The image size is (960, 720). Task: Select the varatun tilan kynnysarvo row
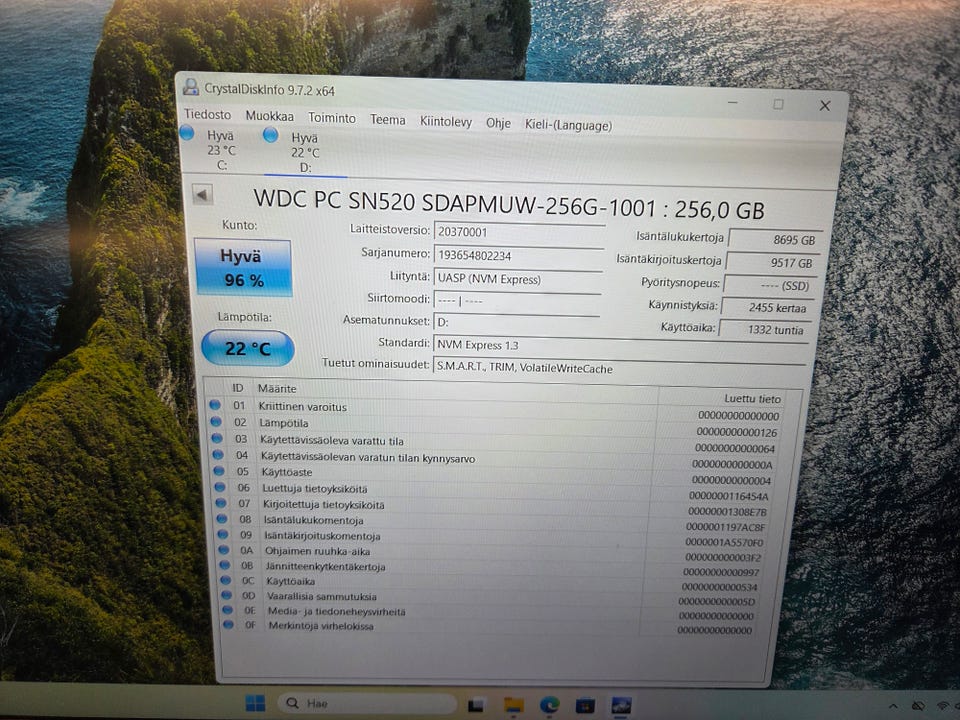pyautogui.click(x=495, y=460)
